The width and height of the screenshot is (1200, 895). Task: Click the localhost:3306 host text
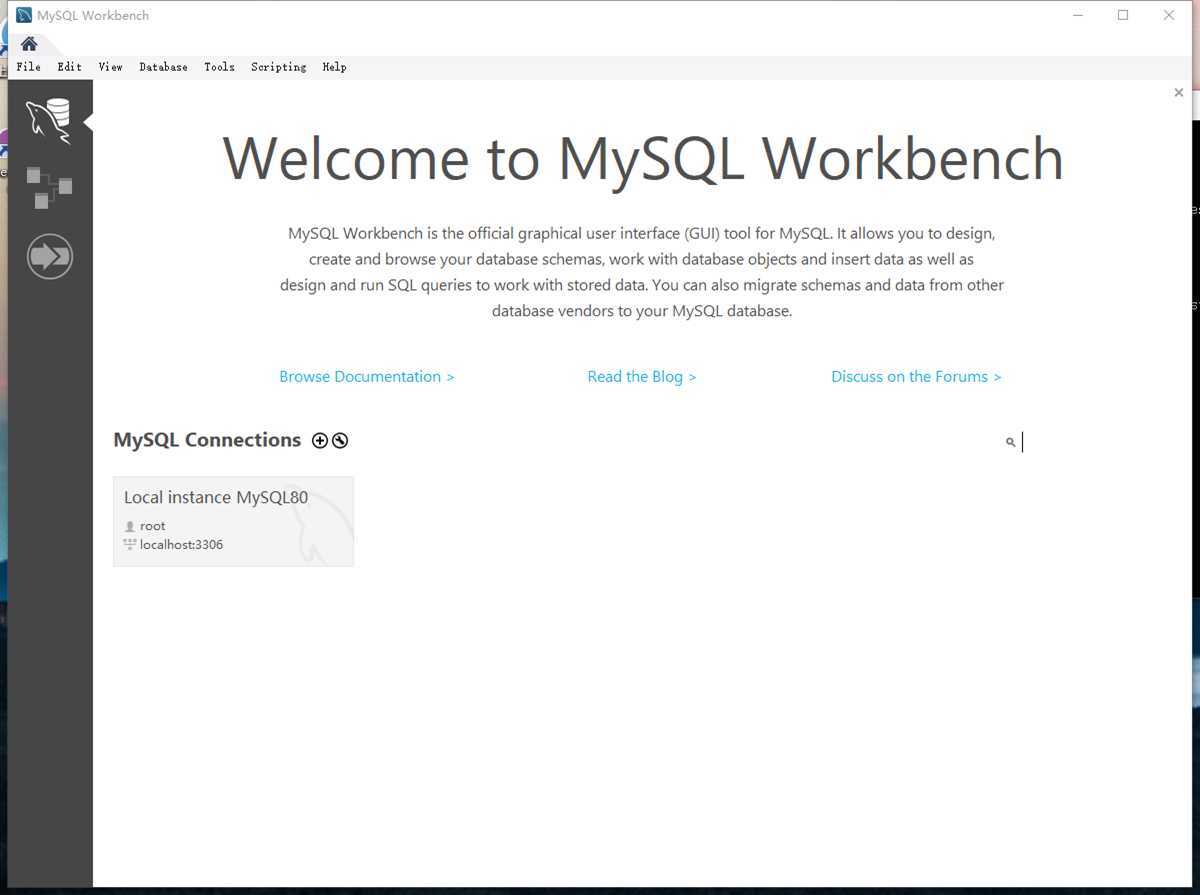[x=181, y=545]
